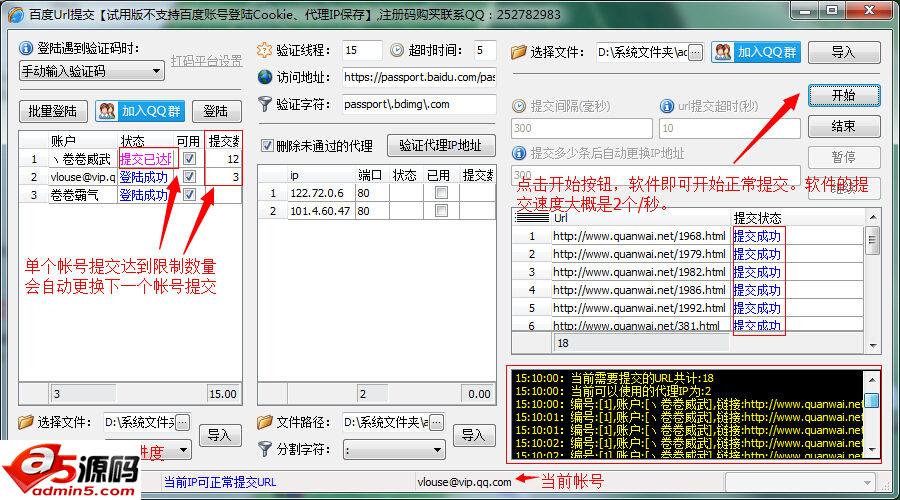Click browse (...) button for 文件路径

(x=436, y=423)
